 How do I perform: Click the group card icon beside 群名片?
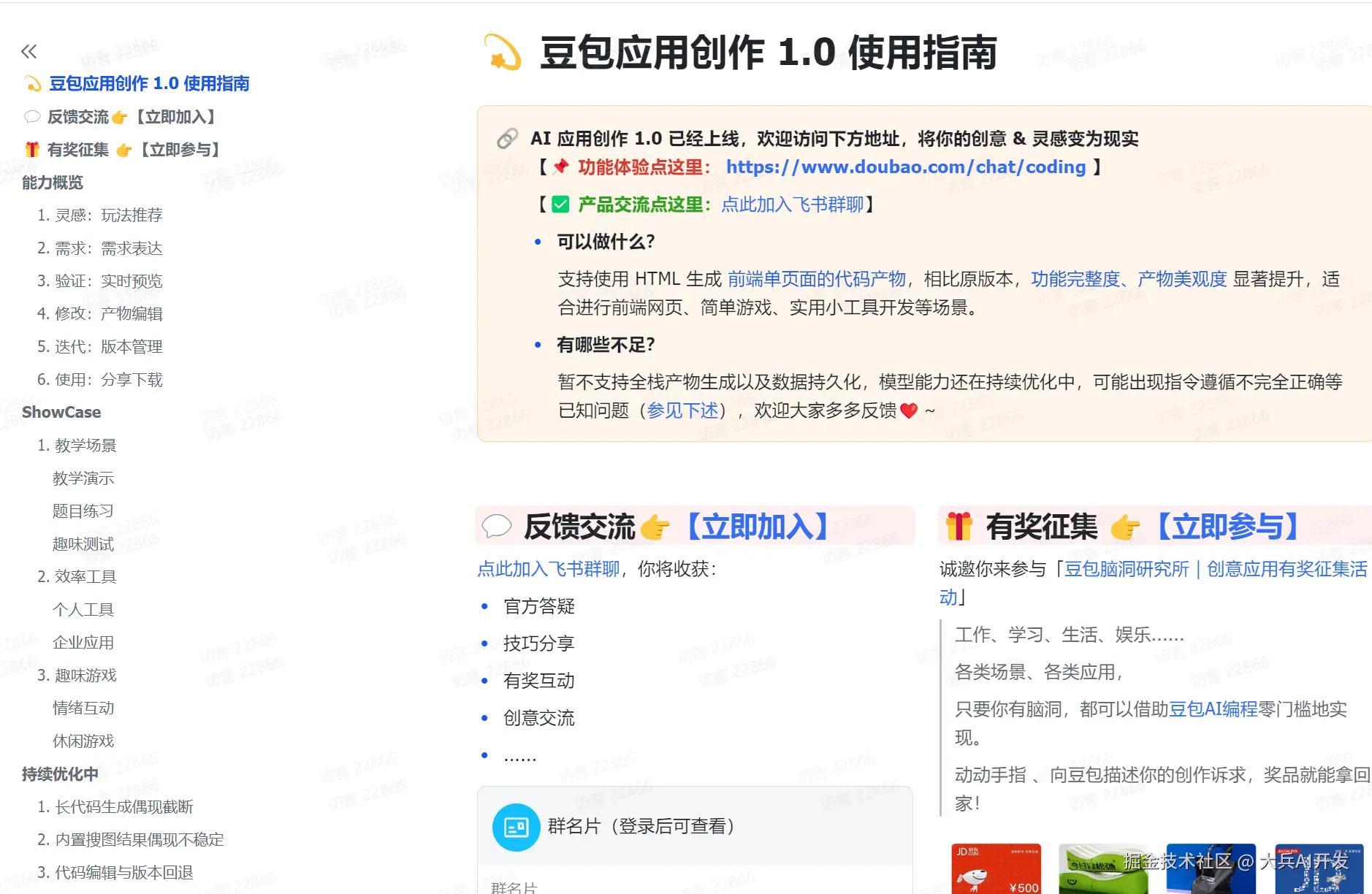(516, 827)
